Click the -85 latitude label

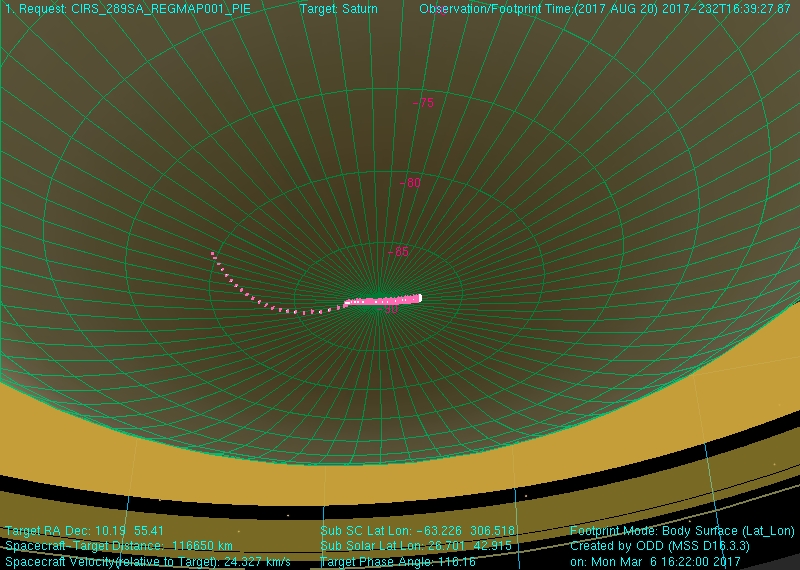pyautogui.click(x=398, y=252)
